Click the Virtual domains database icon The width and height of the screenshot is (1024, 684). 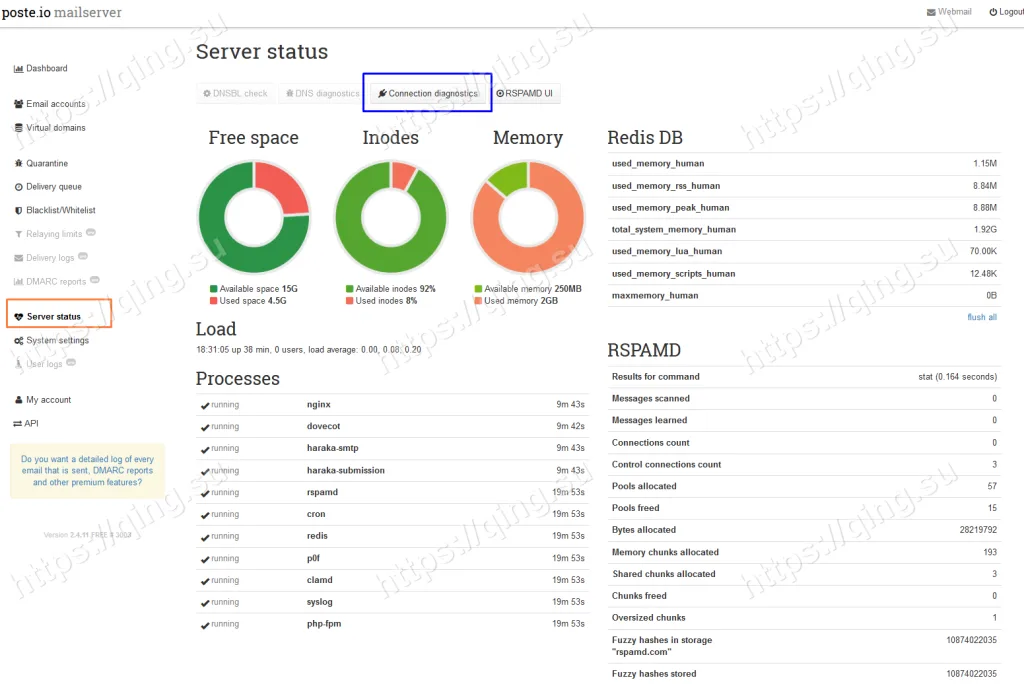click(x=18, y=128)
